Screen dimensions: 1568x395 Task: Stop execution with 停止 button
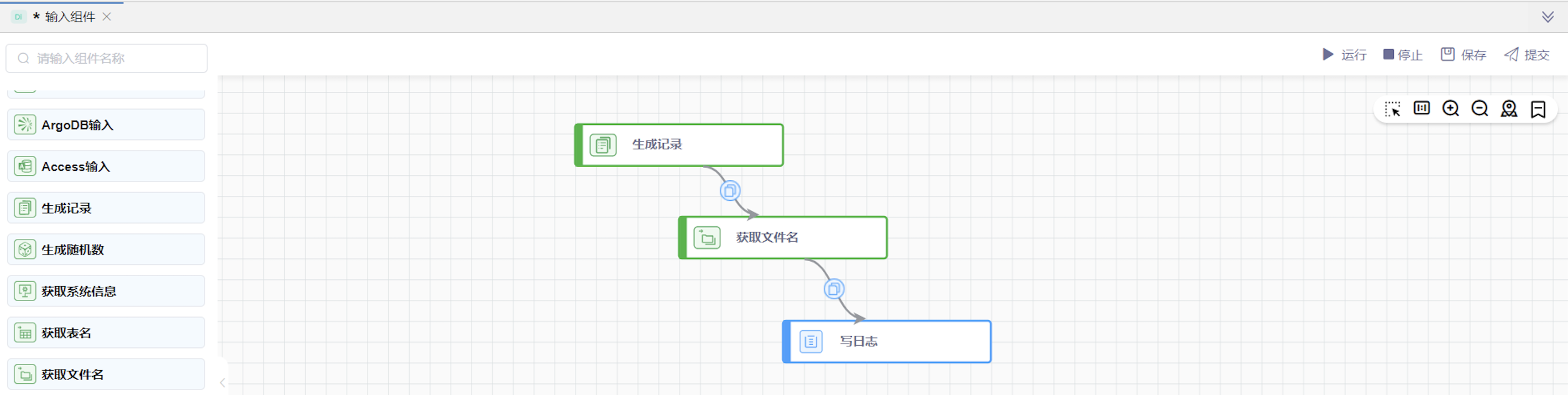click(1403, 55)
